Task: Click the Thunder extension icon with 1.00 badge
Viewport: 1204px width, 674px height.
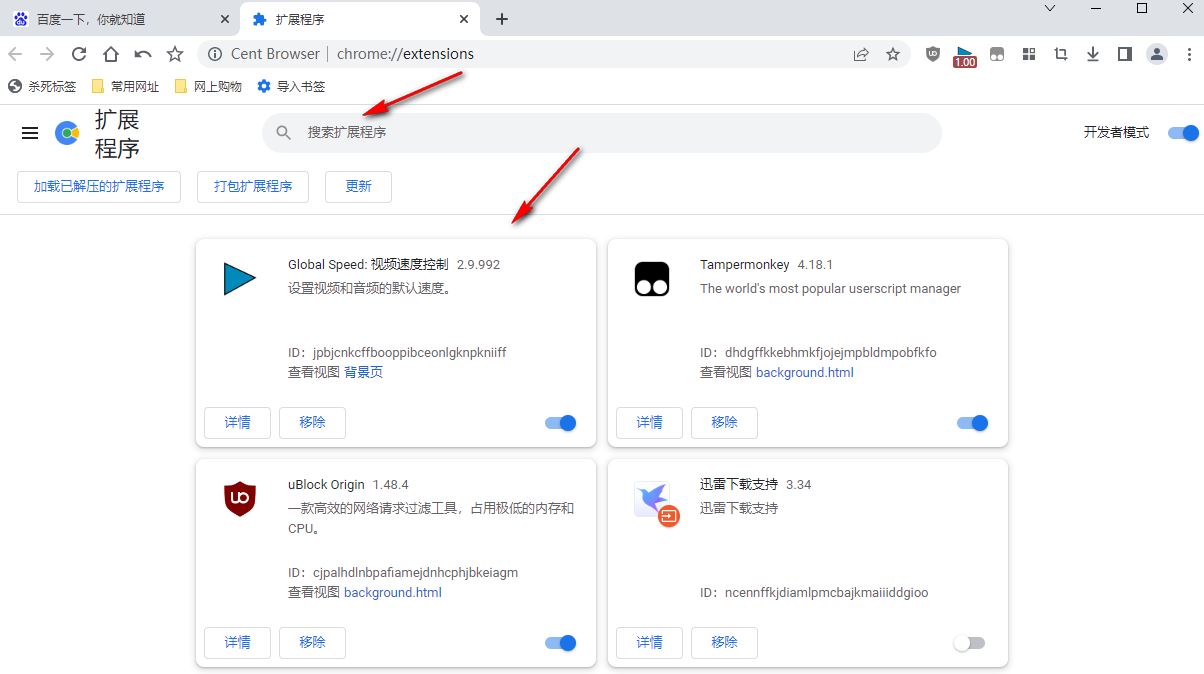Action: [963, 55]
